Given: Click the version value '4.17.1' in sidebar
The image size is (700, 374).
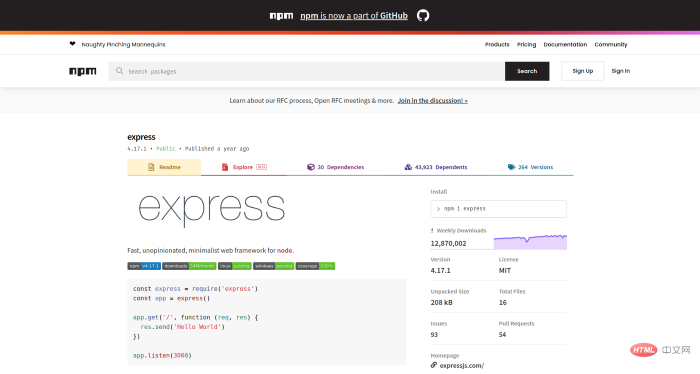Looking at the screenshot, I should point(440,270).
